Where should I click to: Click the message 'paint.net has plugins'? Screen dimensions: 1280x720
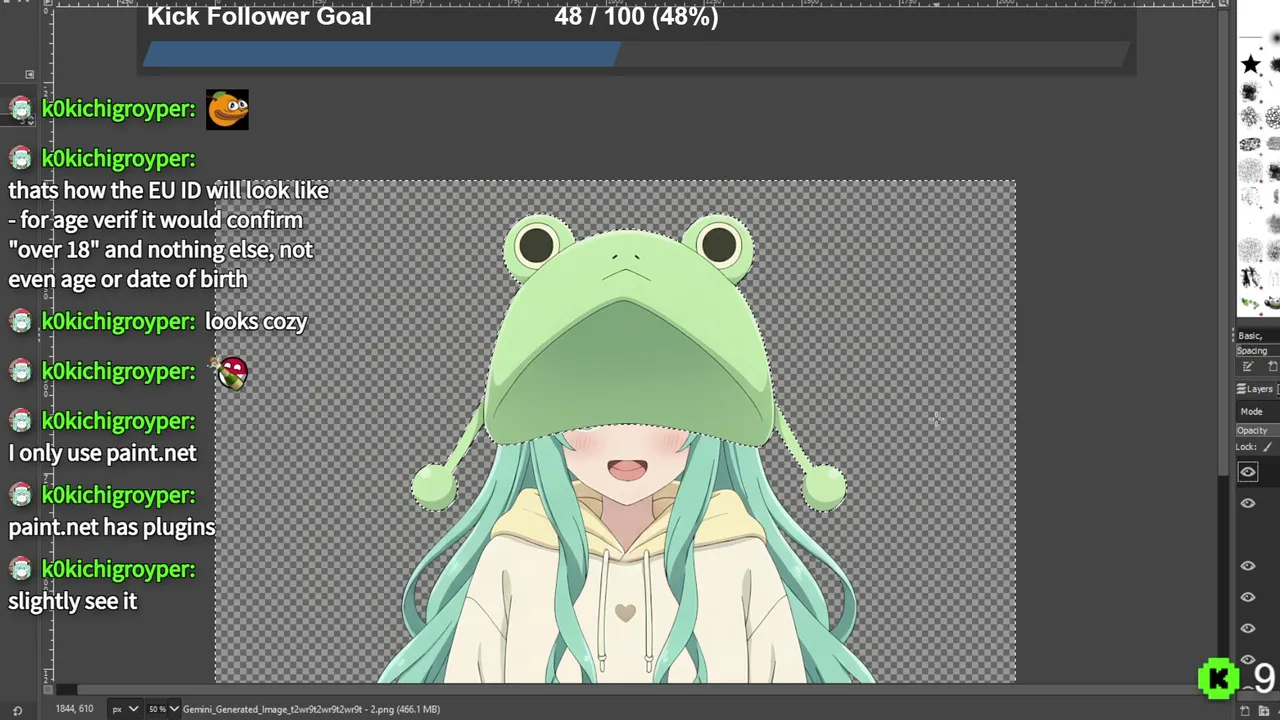pyautogui.click(x=111, y=527)
